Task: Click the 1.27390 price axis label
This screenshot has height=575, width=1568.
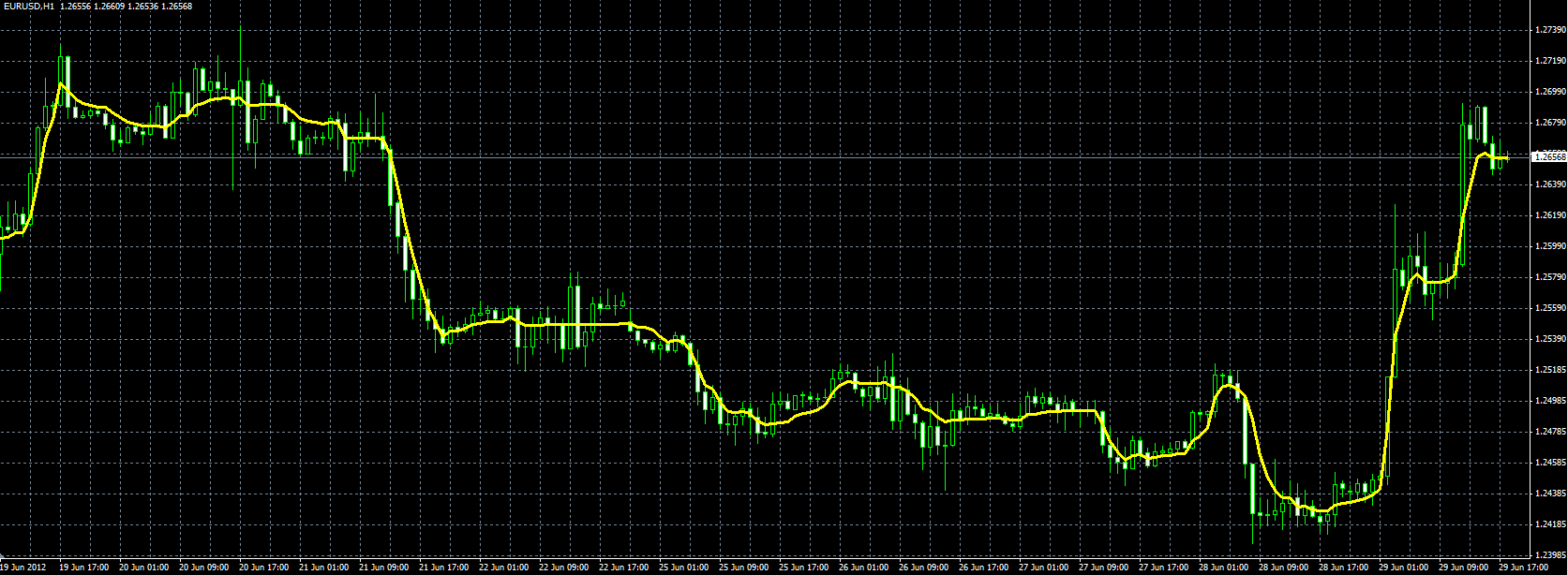Action: pyautogui.click(x=1551, y=30)
